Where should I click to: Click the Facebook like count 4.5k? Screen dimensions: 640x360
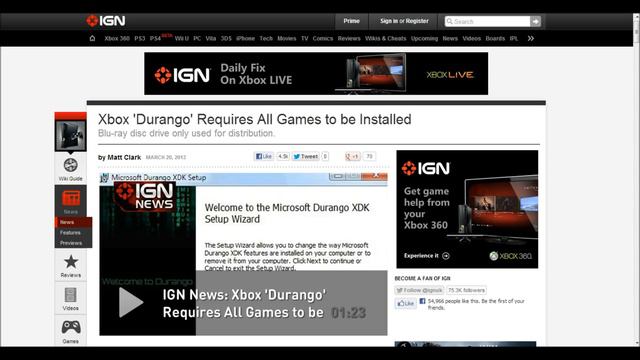point(283,156)
